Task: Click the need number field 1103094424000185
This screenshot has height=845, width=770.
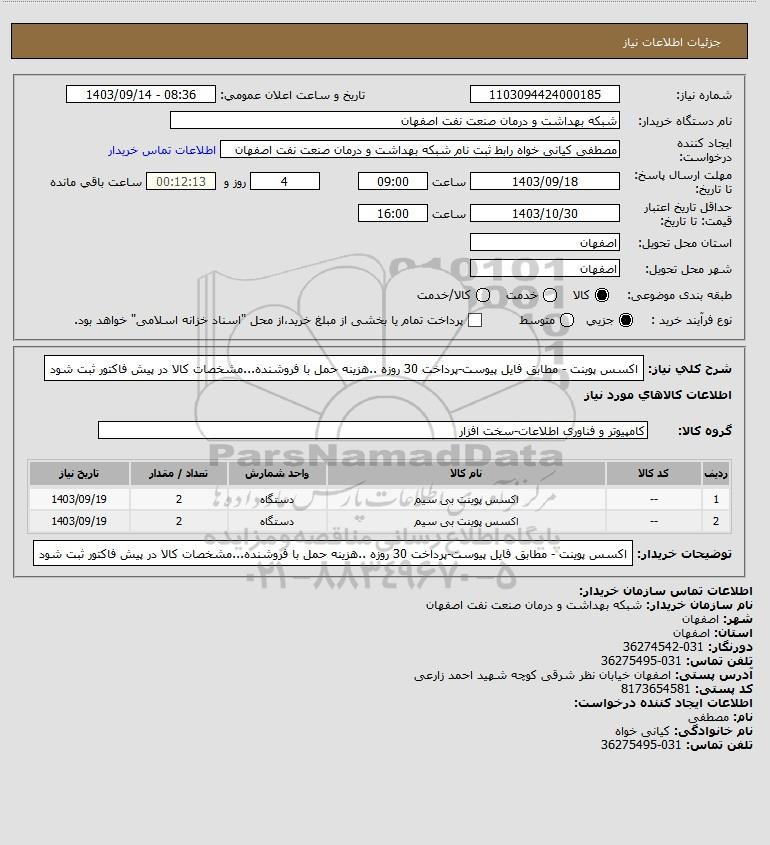Action: tap(545, 94)
